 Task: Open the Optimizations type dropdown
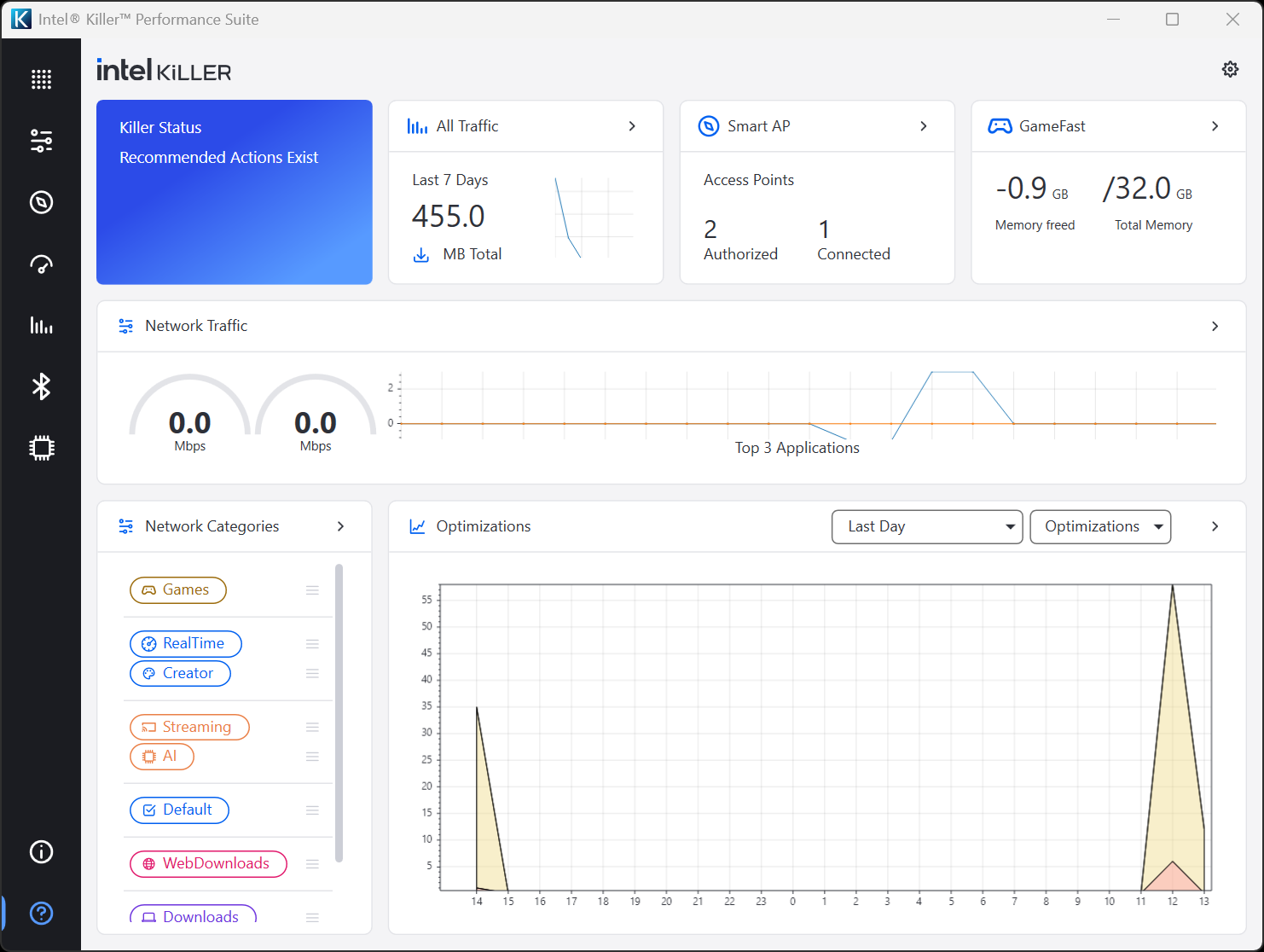[x=1099, y=526]
